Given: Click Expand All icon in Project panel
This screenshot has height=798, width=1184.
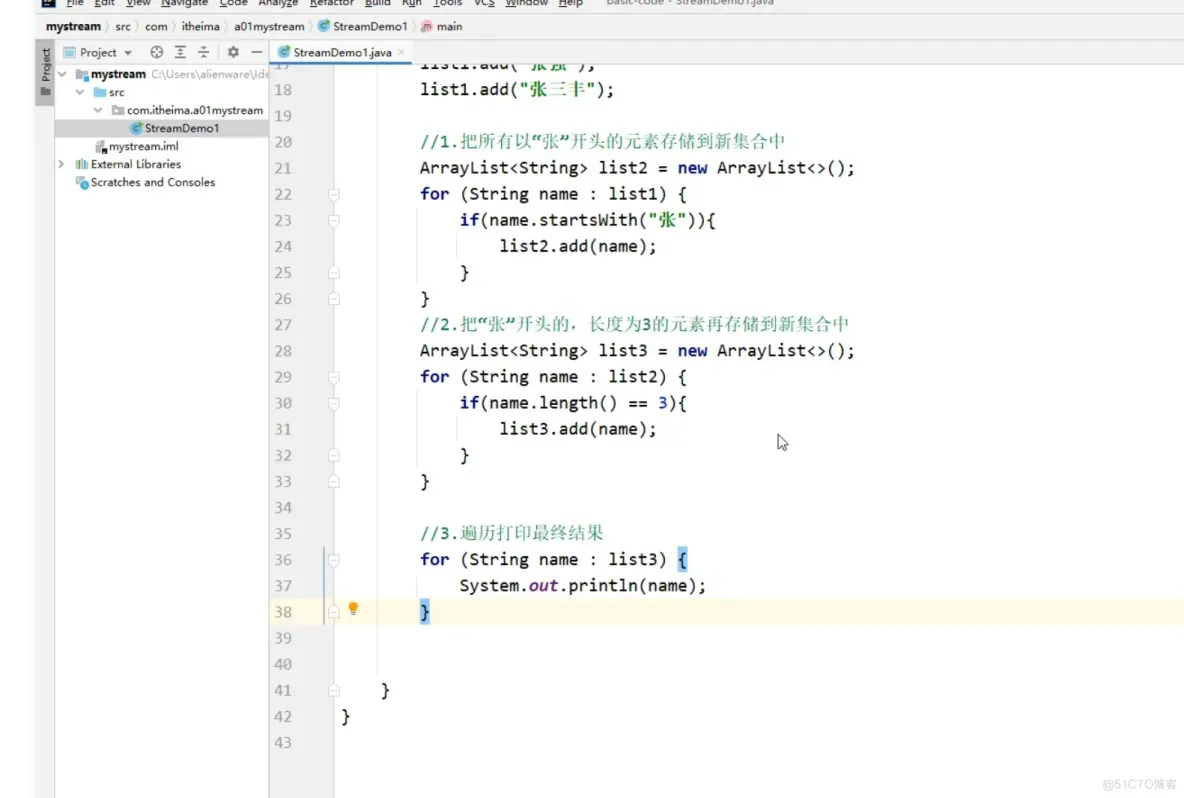Looking at the screenshot, I should (x=180, y=52).
